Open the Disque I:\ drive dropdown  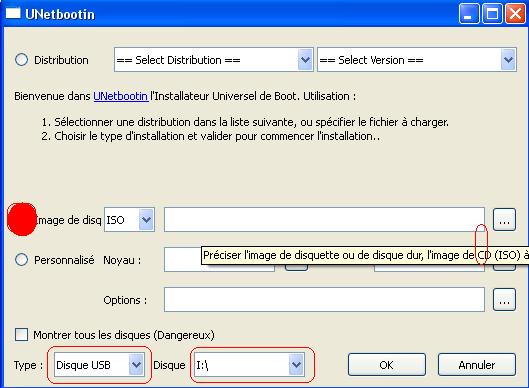click(250, 365)
